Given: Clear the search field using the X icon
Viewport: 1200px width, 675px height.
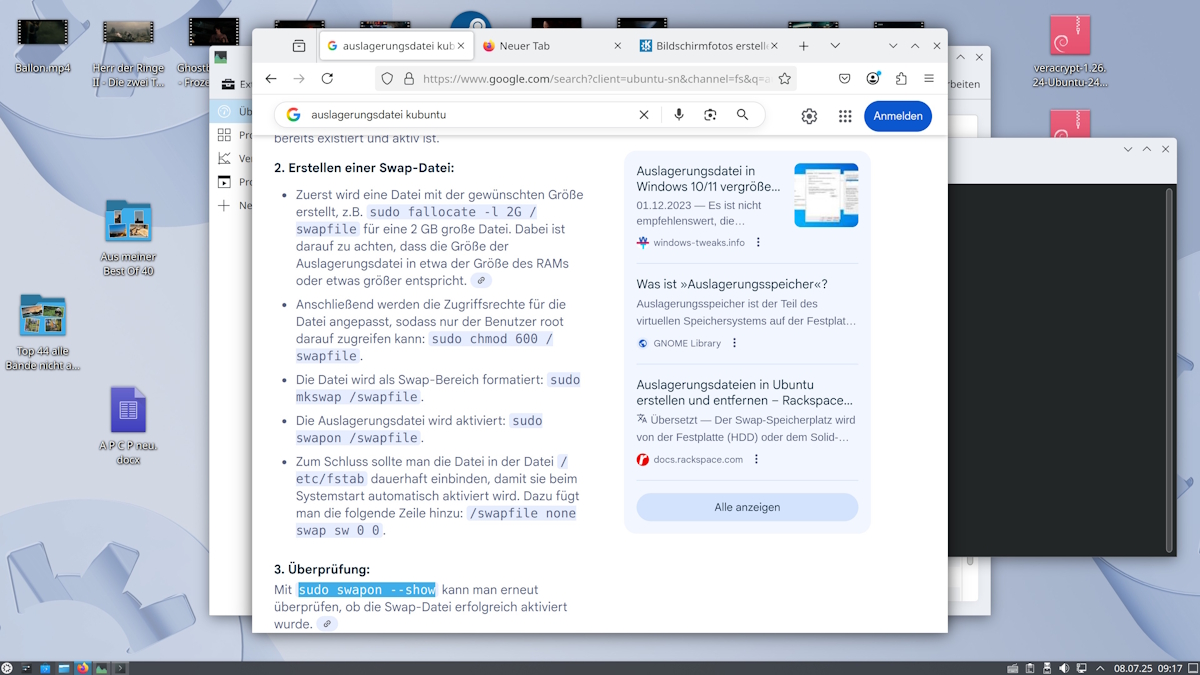Looking at the screenshot, I should coord(643,115).
